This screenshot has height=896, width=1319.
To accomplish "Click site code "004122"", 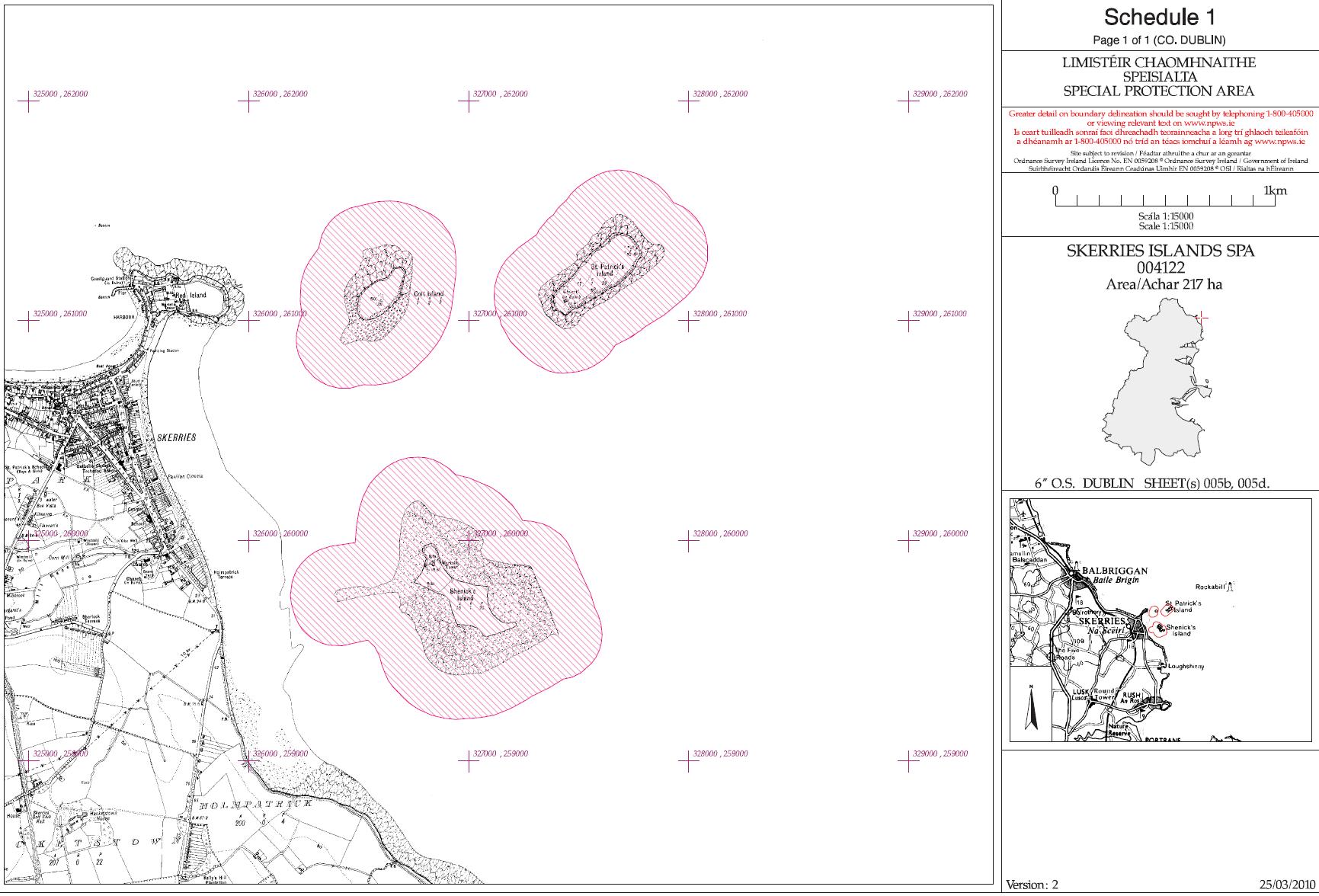I will tap(1160, 268).
